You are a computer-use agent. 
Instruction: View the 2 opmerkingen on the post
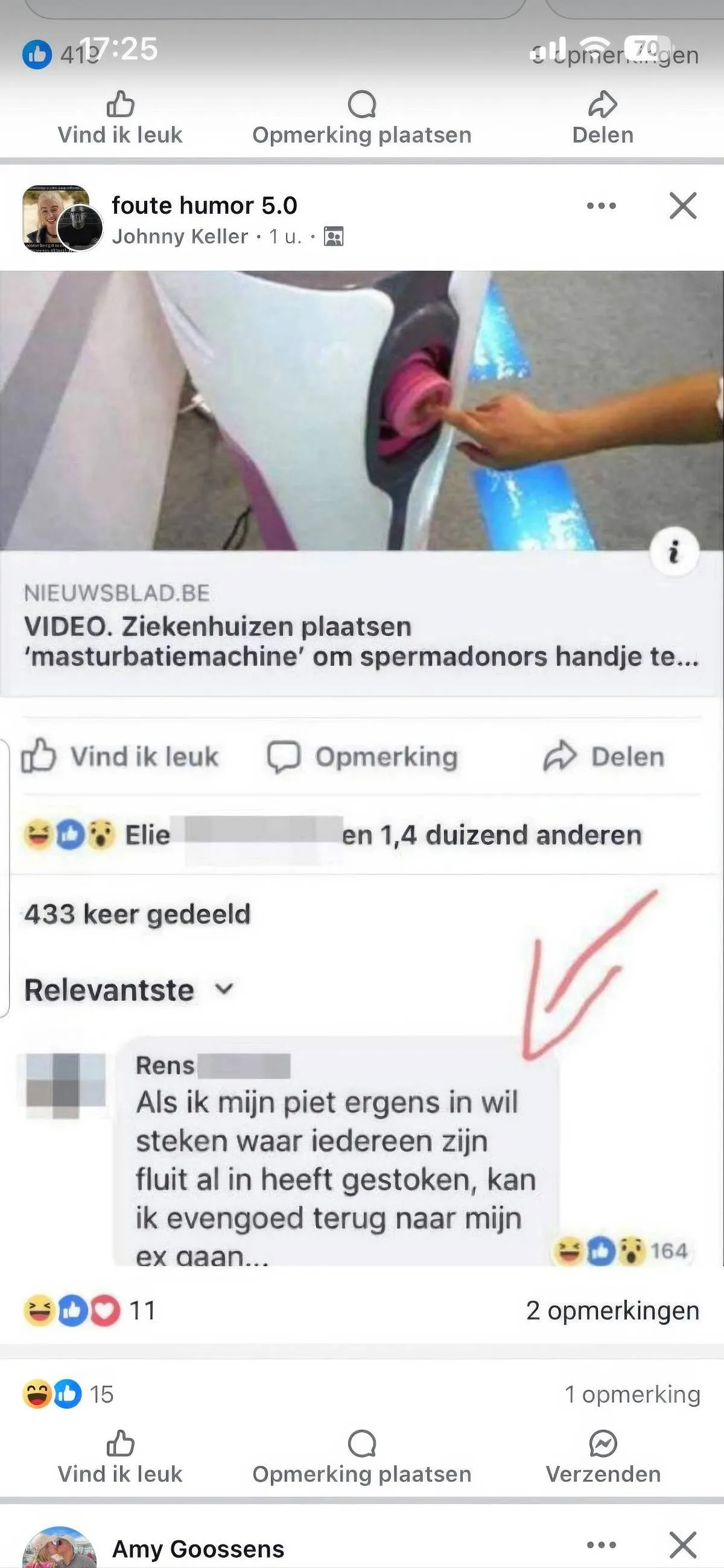612,1310
